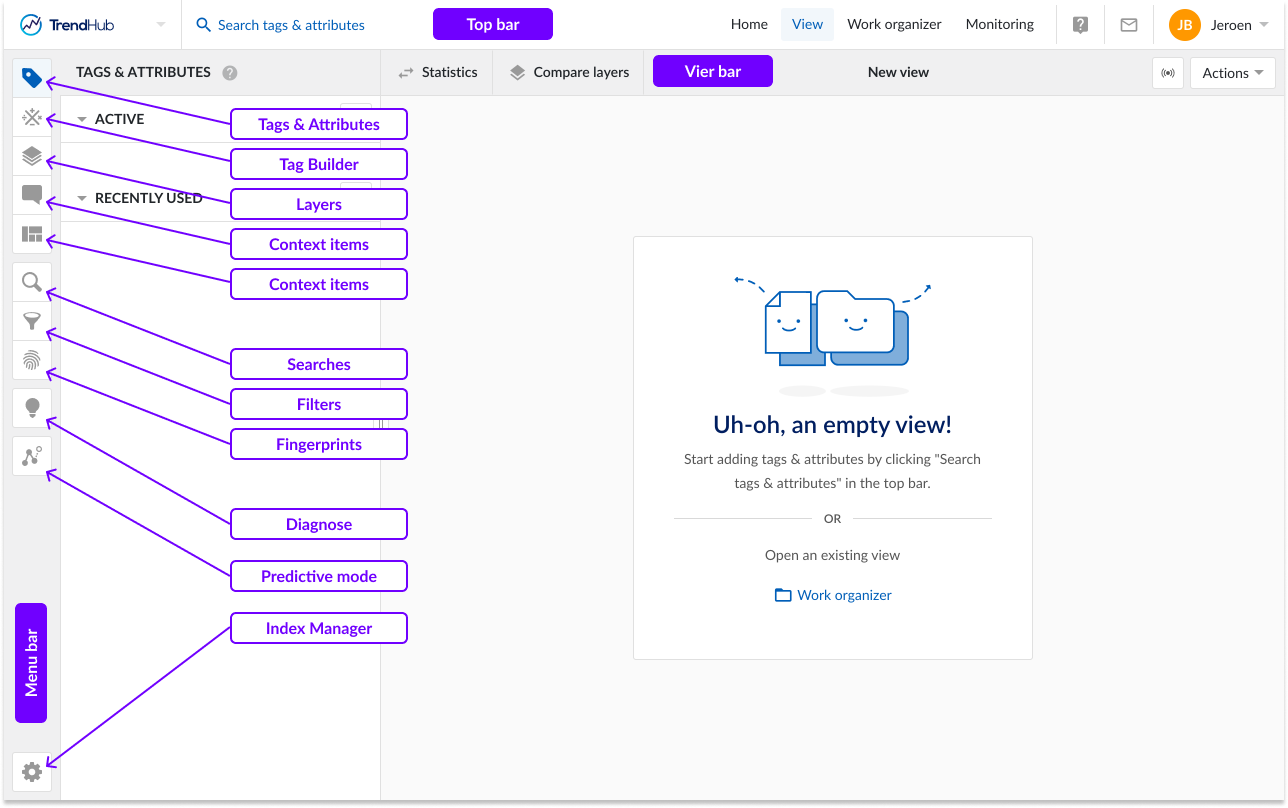This screenshot has width=1288, height=808.
Task: Open the Diagnose lightbulb icon
Action: [32, 407]
